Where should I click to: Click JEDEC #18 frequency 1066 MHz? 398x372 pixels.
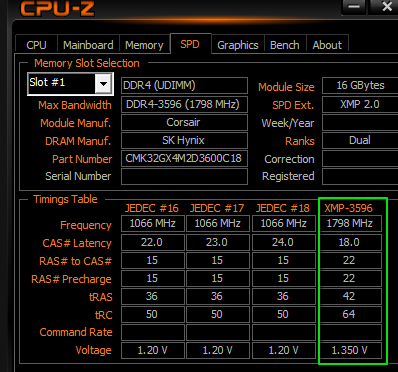click(x=283, y=223)
